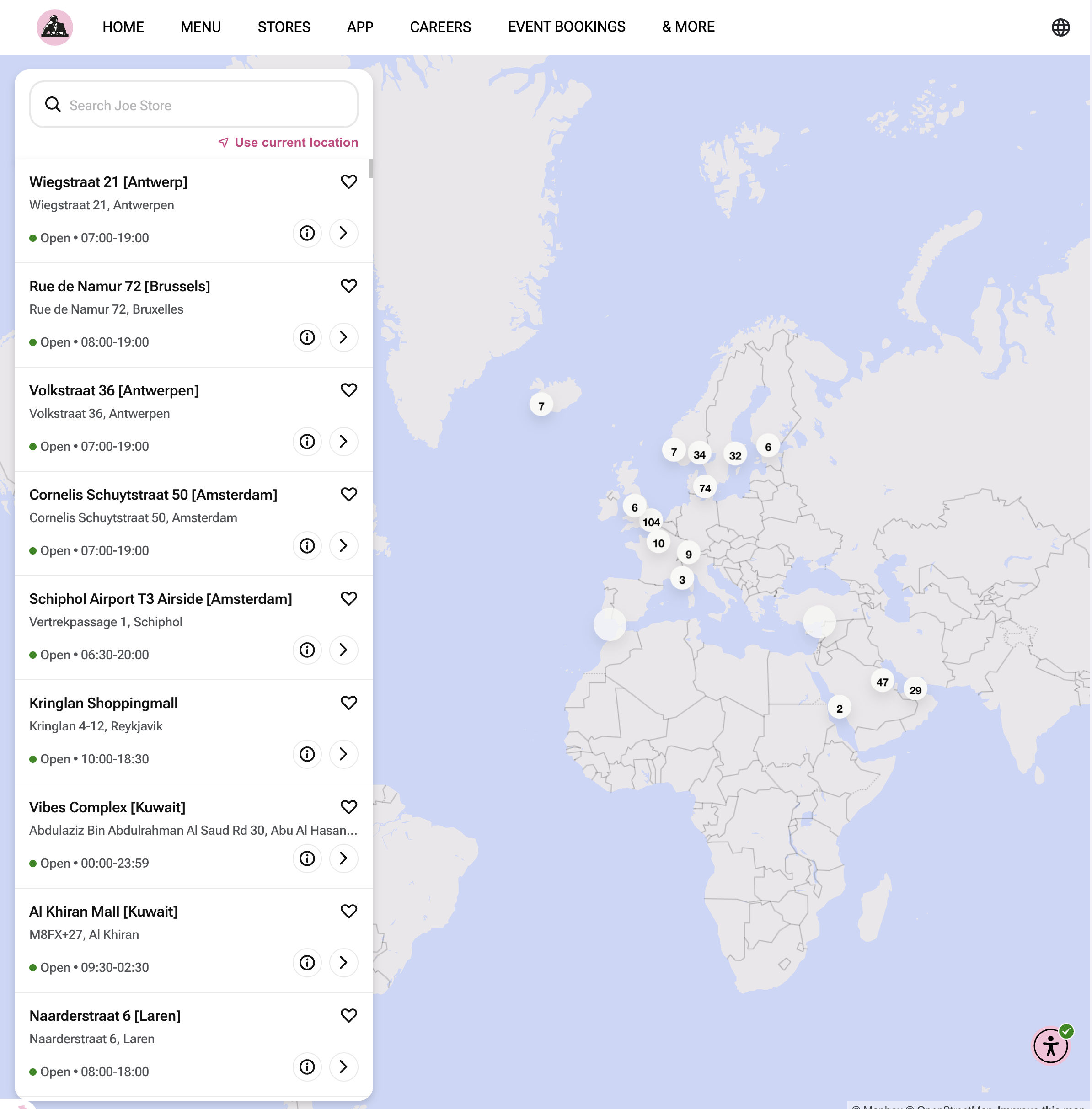Open Al Khiran Mall chevron arrow
This screenshot has width=1092, height=1109.
(x=343, y=963)
